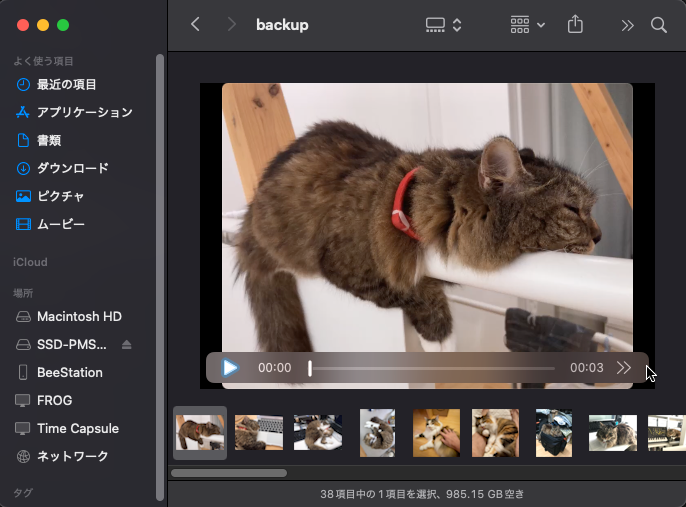Click the drive icon beside SSD-PMS
686x507 pixels.
click(x=23, y=345)
